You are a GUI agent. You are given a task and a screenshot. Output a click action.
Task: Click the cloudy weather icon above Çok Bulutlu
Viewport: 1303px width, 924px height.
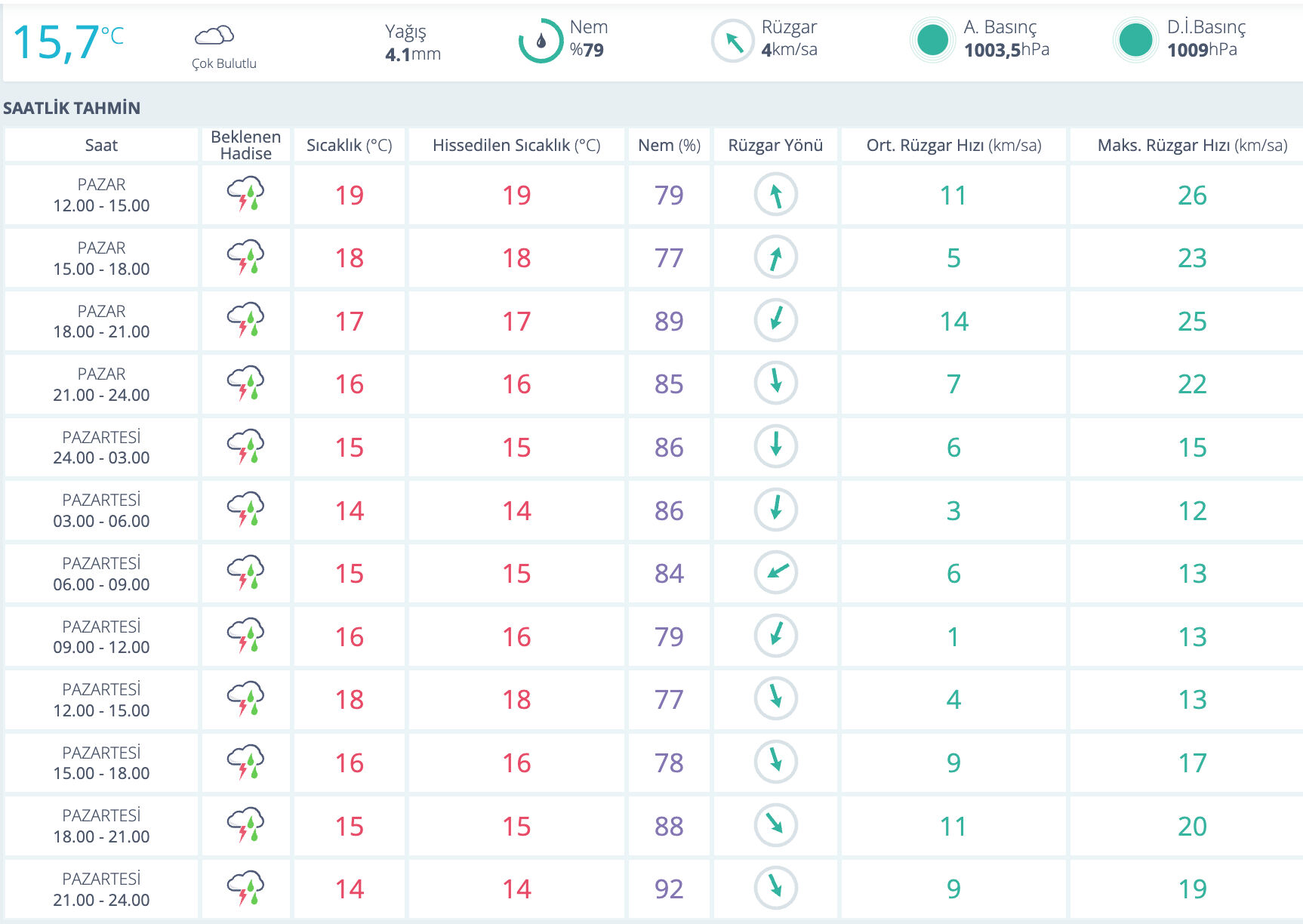tap(214, 35)
